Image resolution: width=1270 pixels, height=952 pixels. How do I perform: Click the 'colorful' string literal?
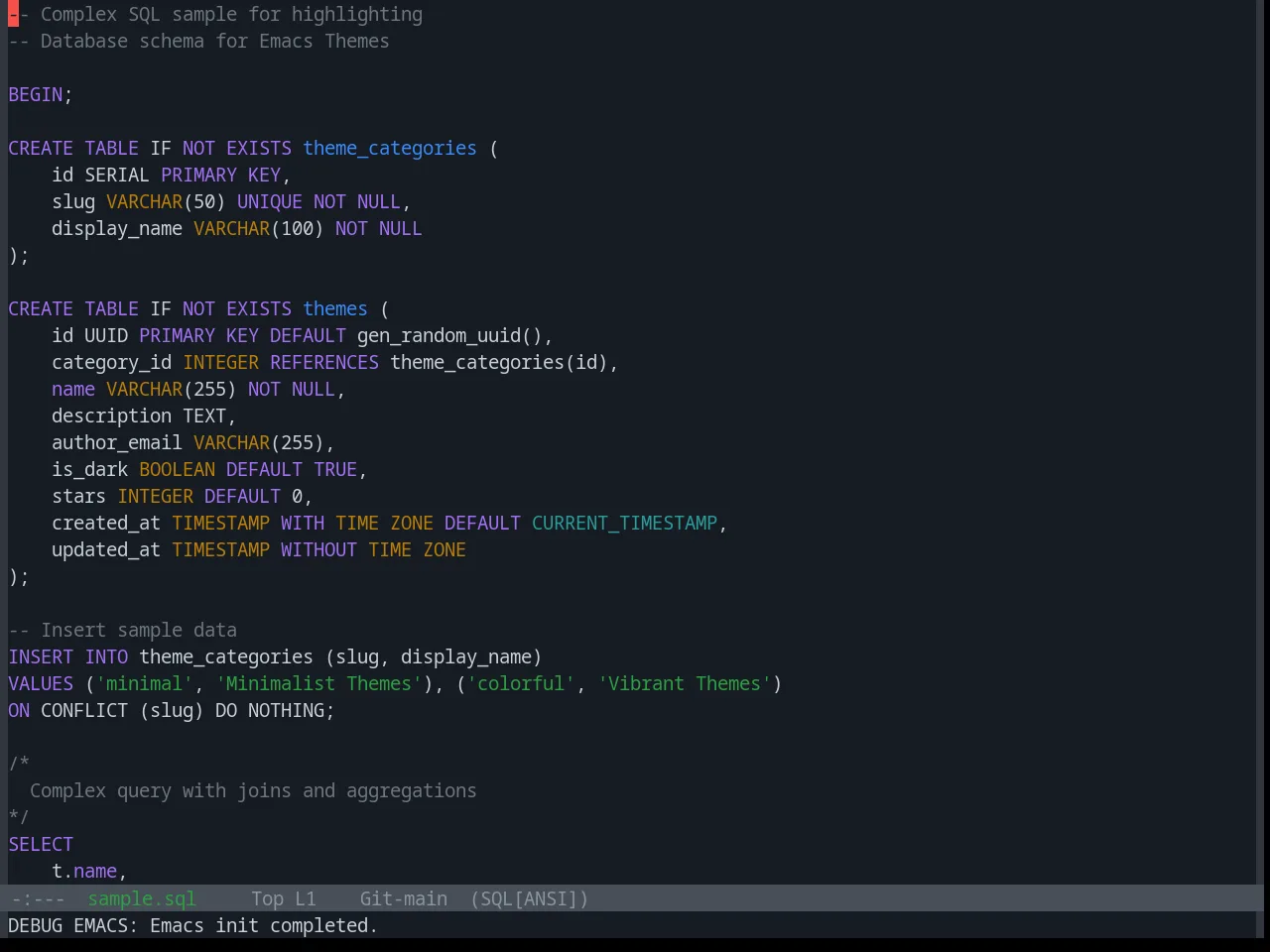pyautogui.click(x=521, y=683)
